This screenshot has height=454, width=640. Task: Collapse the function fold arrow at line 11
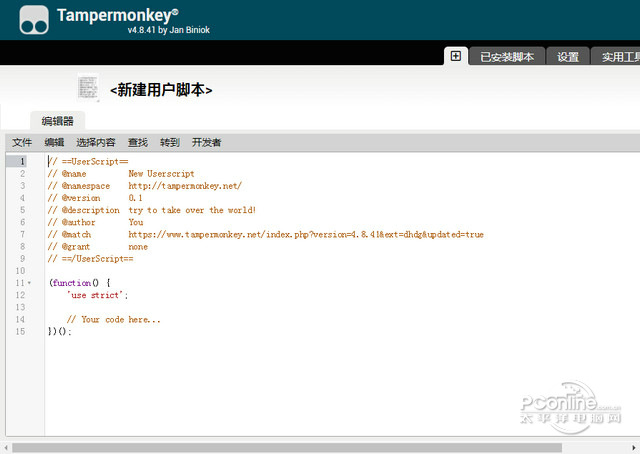pos(29,283)
